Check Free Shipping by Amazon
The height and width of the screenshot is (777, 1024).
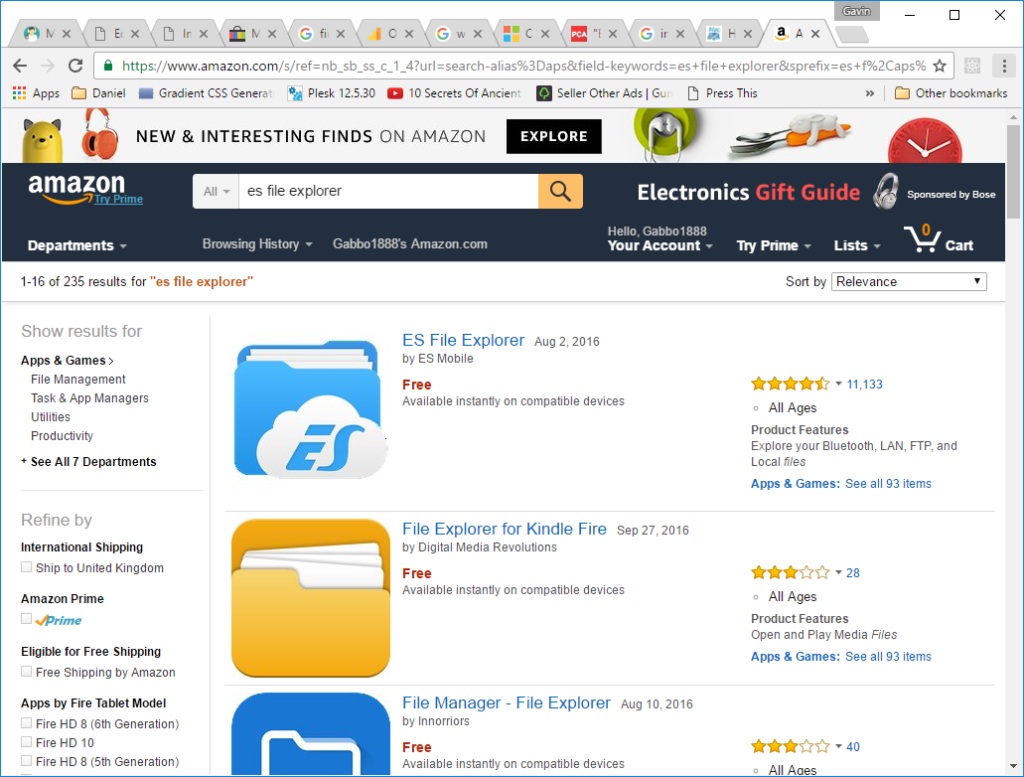point(26,671)
